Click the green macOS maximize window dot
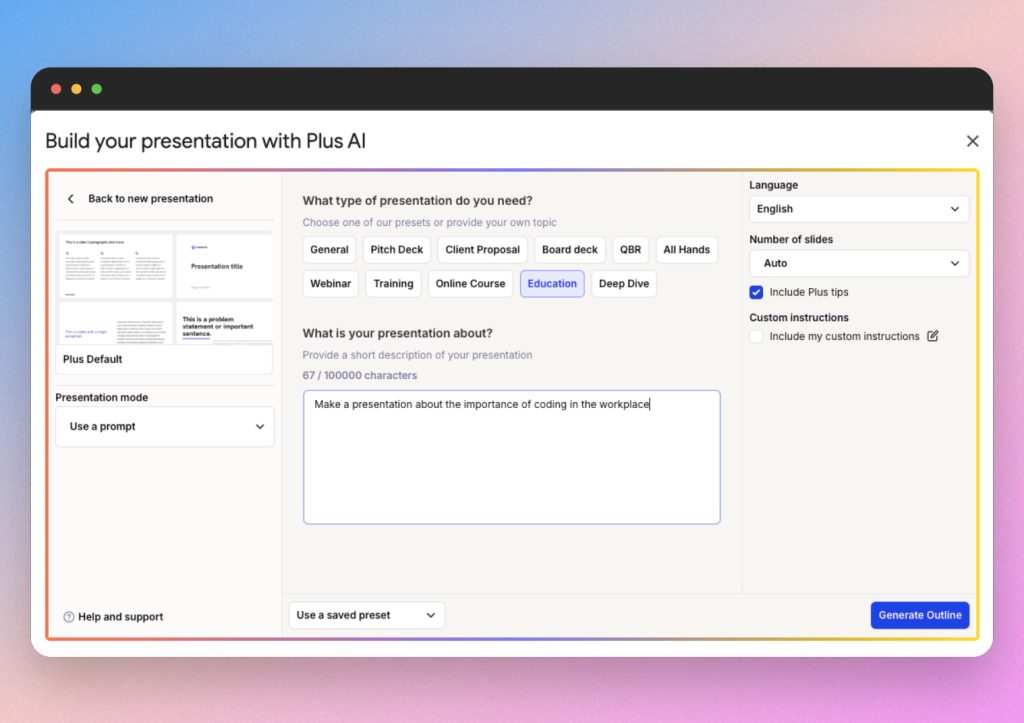 [x=97, y=89]
